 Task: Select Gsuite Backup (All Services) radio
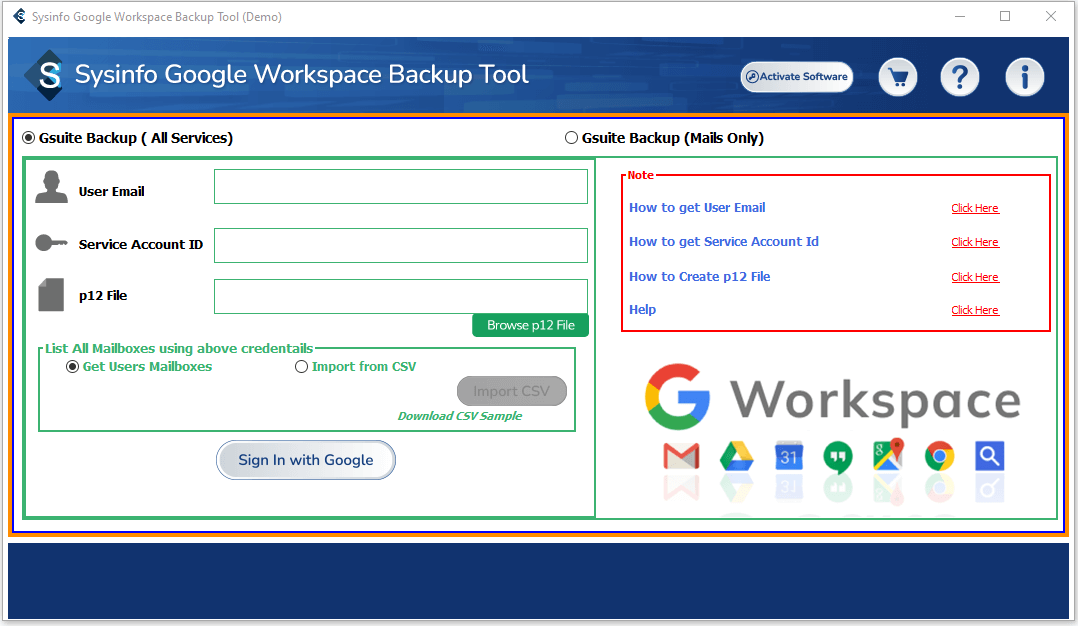28,138
